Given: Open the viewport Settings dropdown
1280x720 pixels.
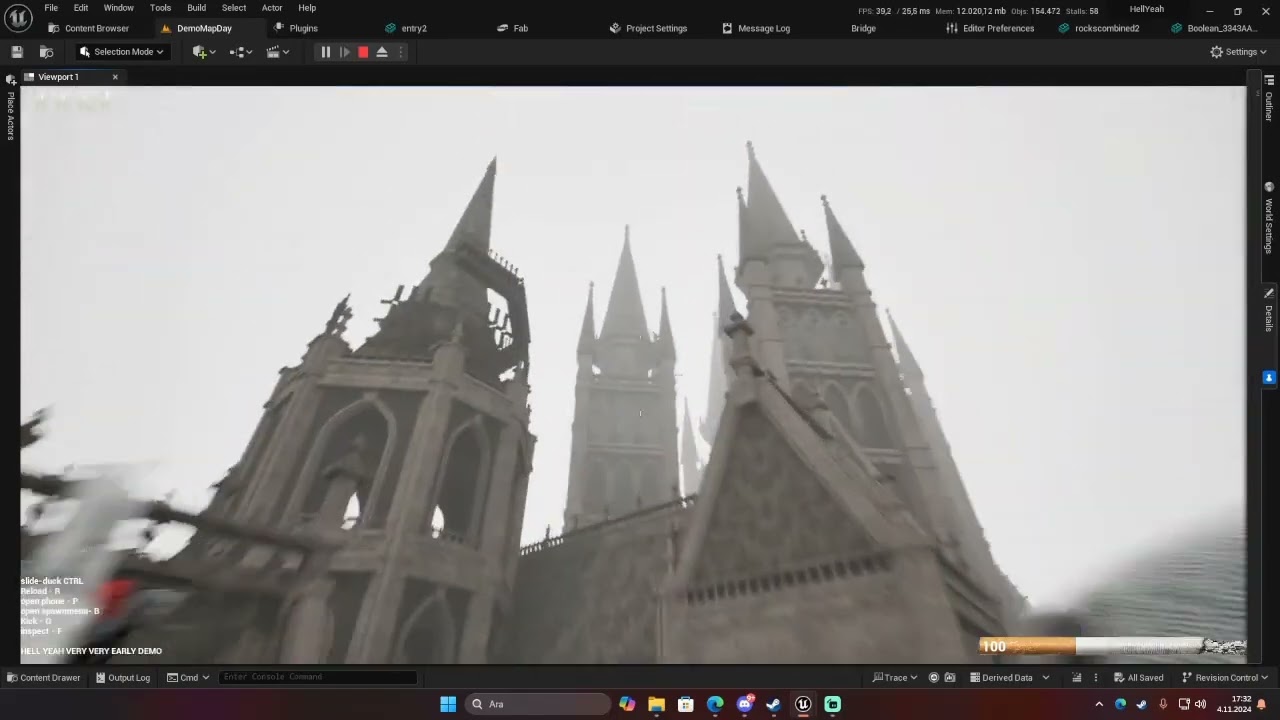Looking at the screenshot, I should [x=1238, y=52].
